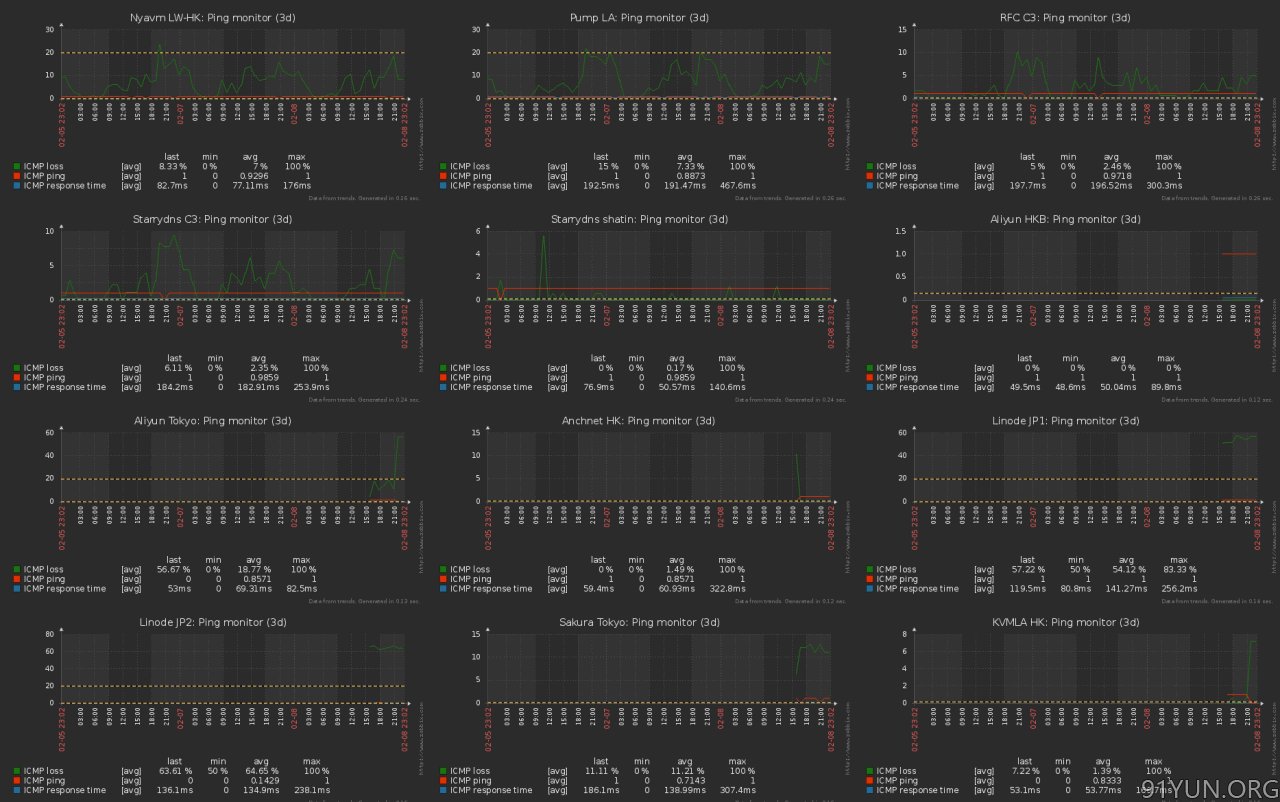The image size is (1280, 802).
Task: Click the Anchnet HK graph plot area
Action: click(x=659, y=467)
